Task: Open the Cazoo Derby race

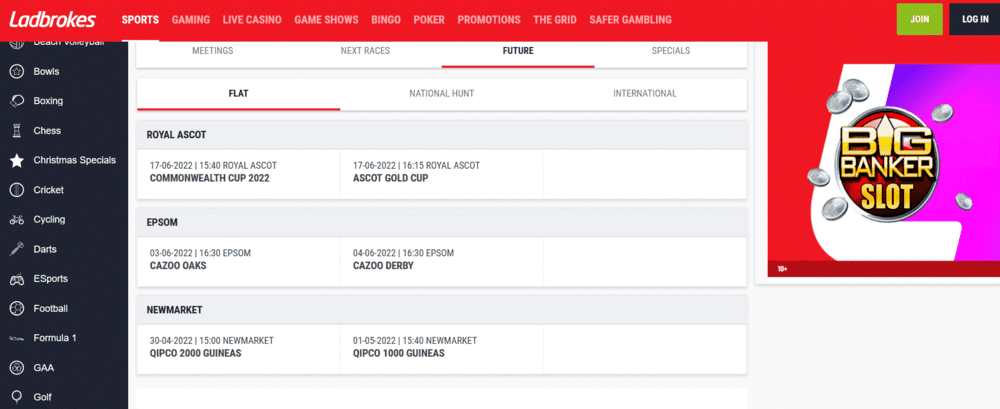Action: tap(441, 260)
